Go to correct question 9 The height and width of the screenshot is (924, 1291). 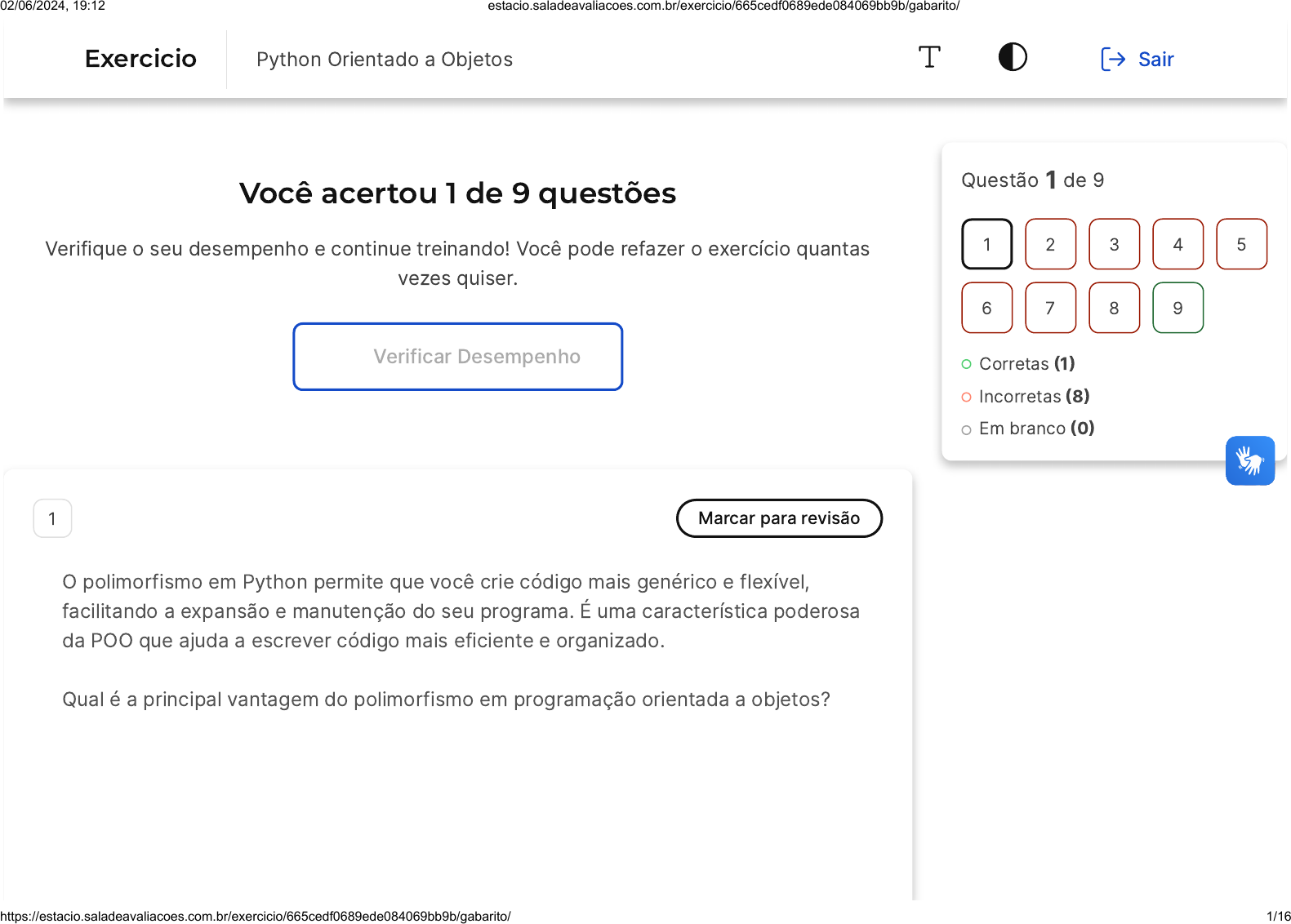tap(1177, 308)
